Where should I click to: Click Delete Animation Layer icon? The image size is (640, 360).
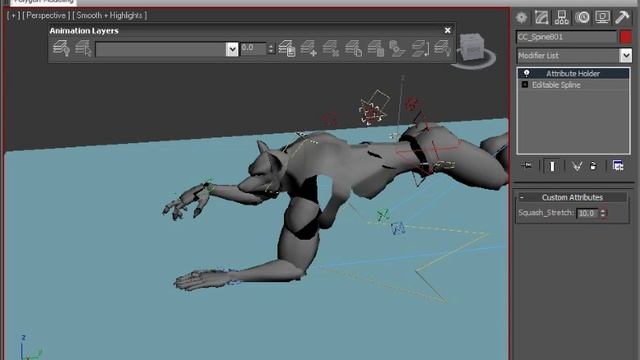pyautogui.click(x=331, y=49)
